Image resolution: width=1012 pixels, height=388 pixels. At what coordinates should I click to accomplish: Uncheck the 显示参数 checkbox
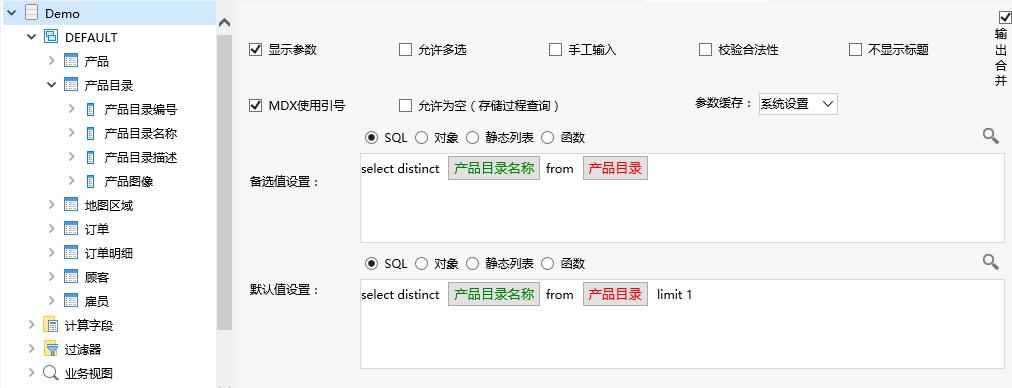255,50
